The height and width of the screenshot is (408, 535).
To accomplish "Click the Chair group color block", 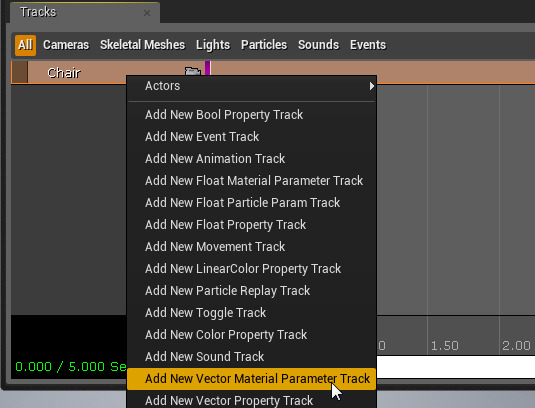I will pyautogui.click(x=20, y=72).
